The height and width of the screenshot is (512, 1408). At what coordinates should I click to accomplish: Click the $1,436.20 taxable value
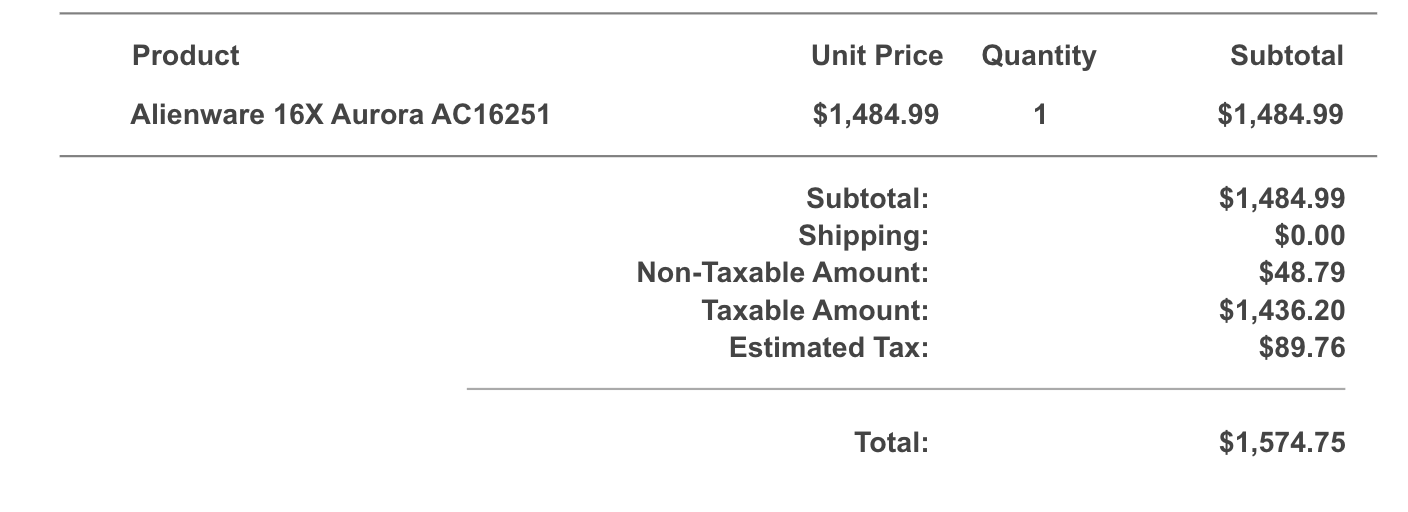[1281, 311]
